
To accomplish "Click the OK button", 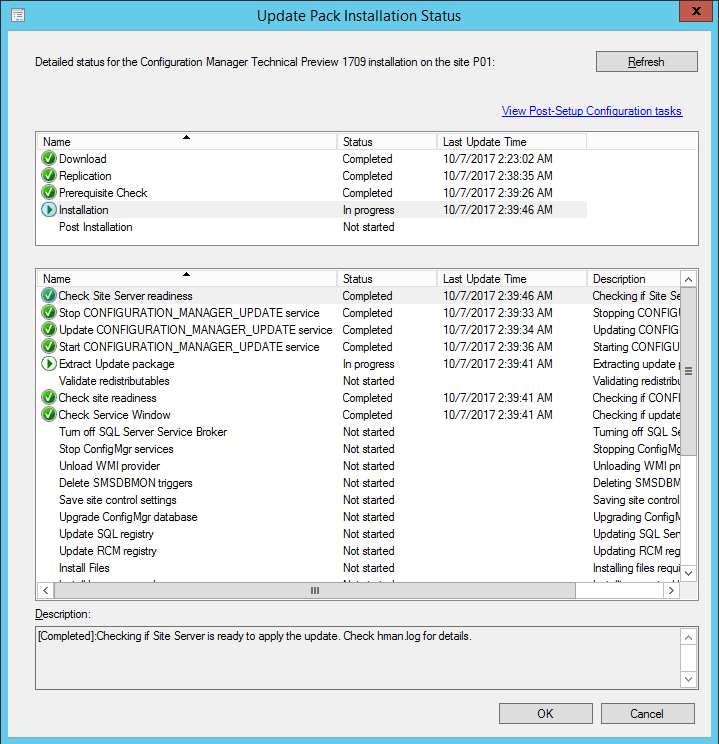I will tap(545, 714).
